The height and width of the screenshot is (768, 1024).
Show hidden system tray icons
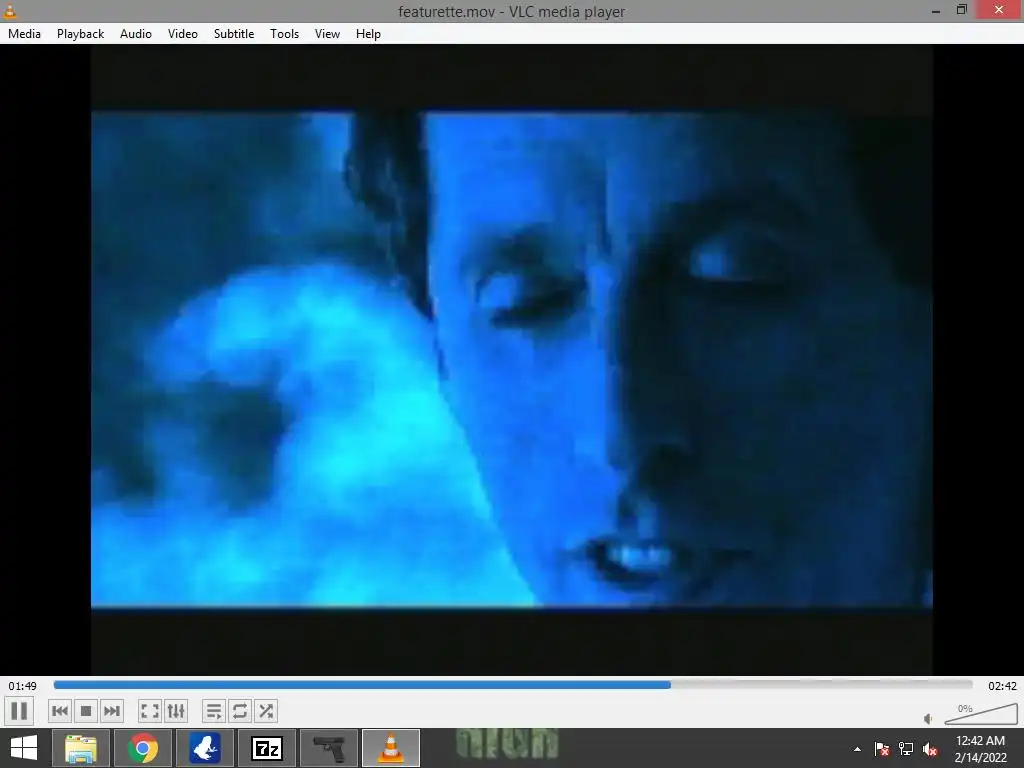point(857,749)
